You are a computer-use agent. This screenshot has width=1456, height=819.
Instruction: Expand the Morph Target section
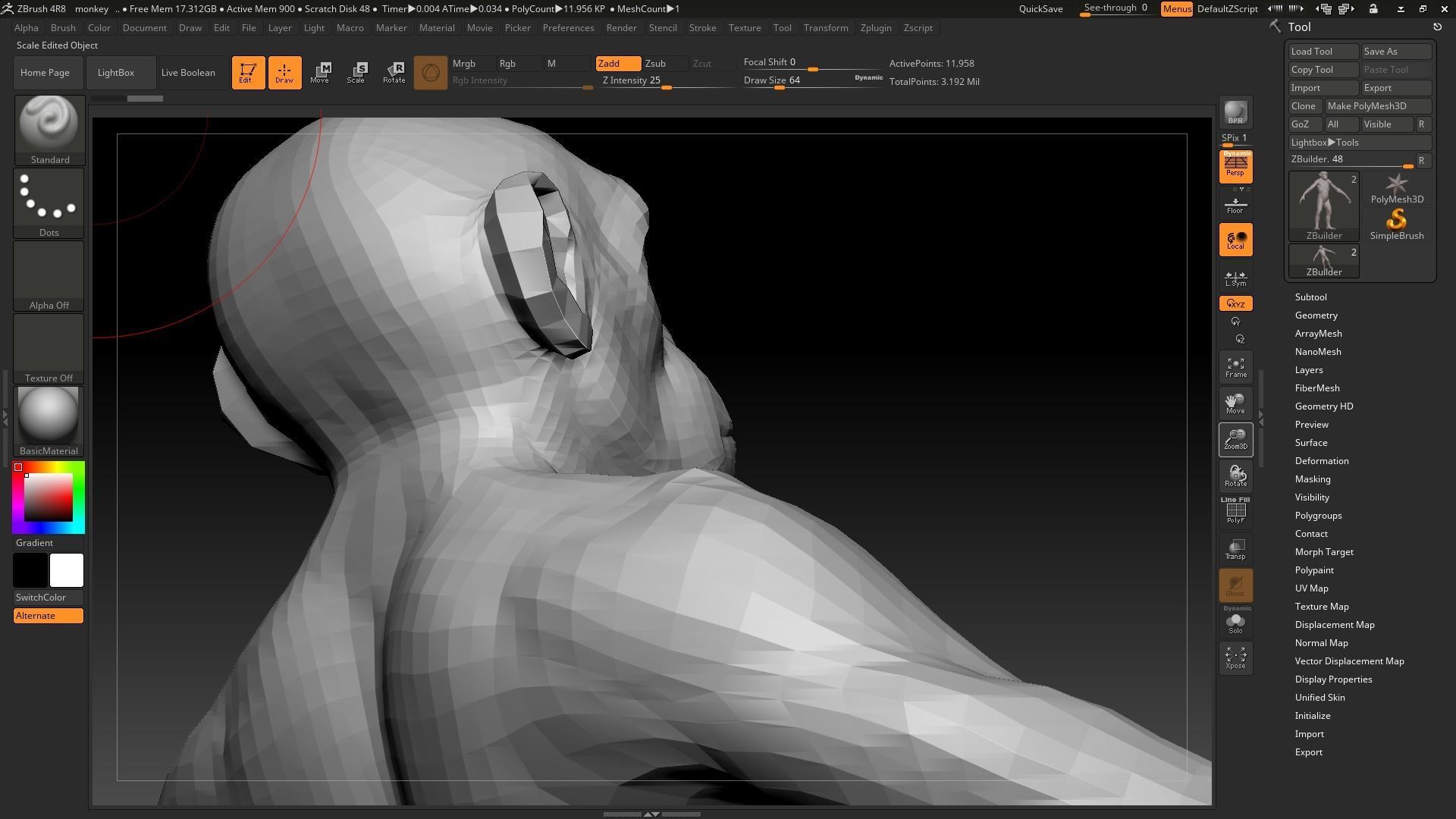[x=1324, y=552]
